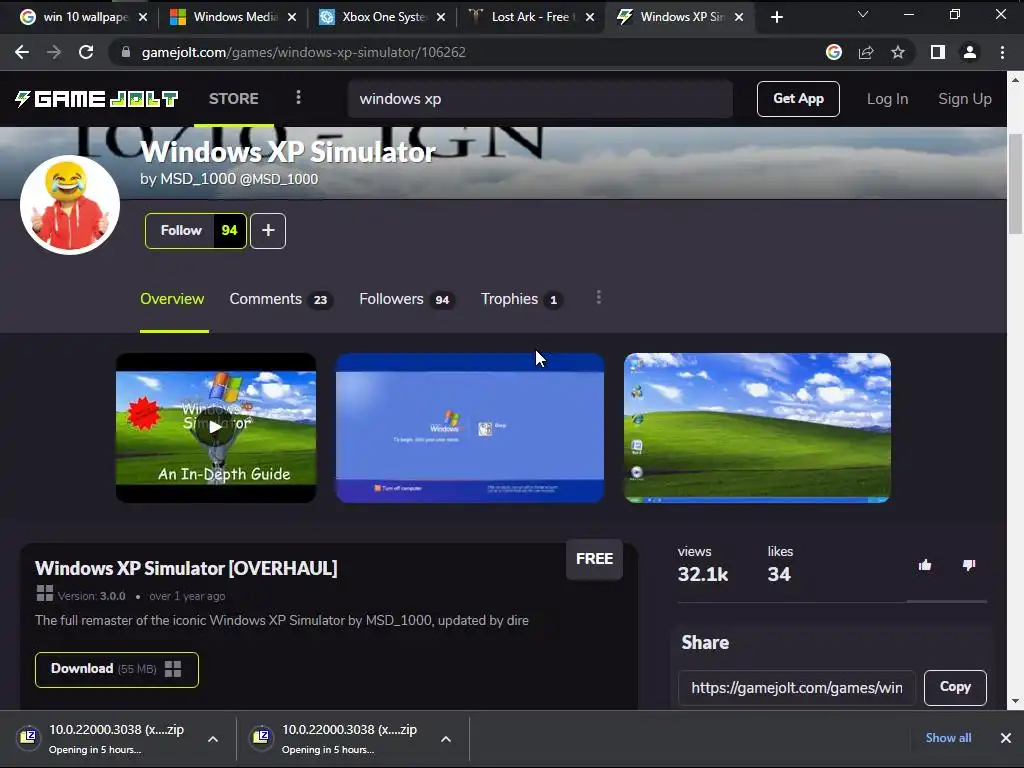Click the address bar URL
The height and width of the screenshot is (768, 1024).
(x=304, y=52)
